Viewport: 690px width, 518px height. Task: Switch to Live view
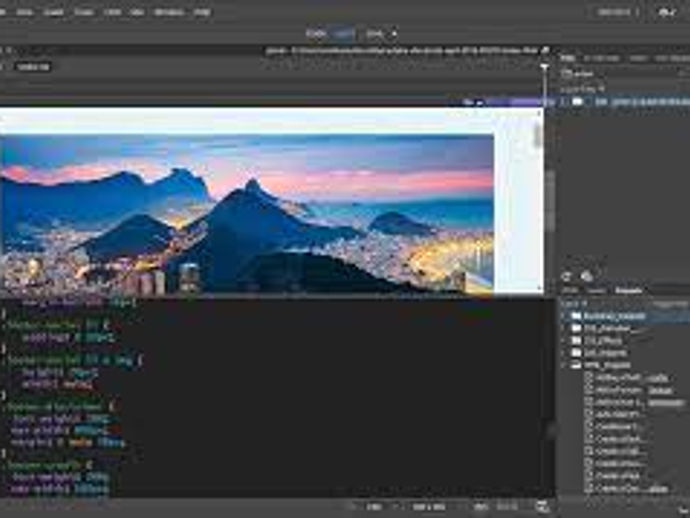tap(374, 33)
